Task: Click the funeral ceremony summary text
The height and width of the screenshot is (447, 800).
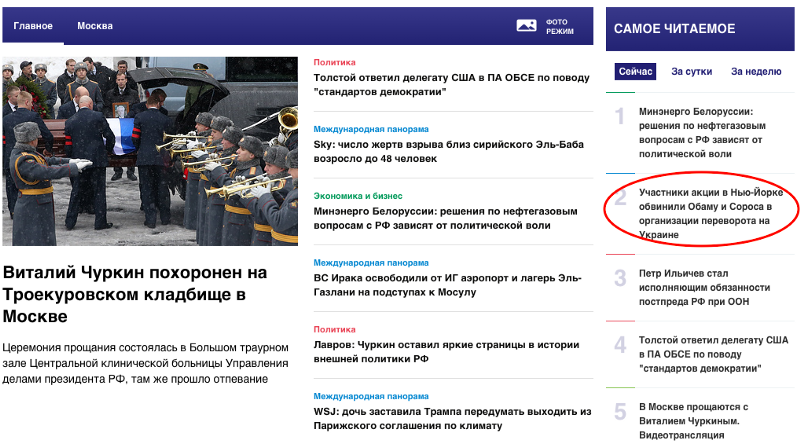Action: 145,363
